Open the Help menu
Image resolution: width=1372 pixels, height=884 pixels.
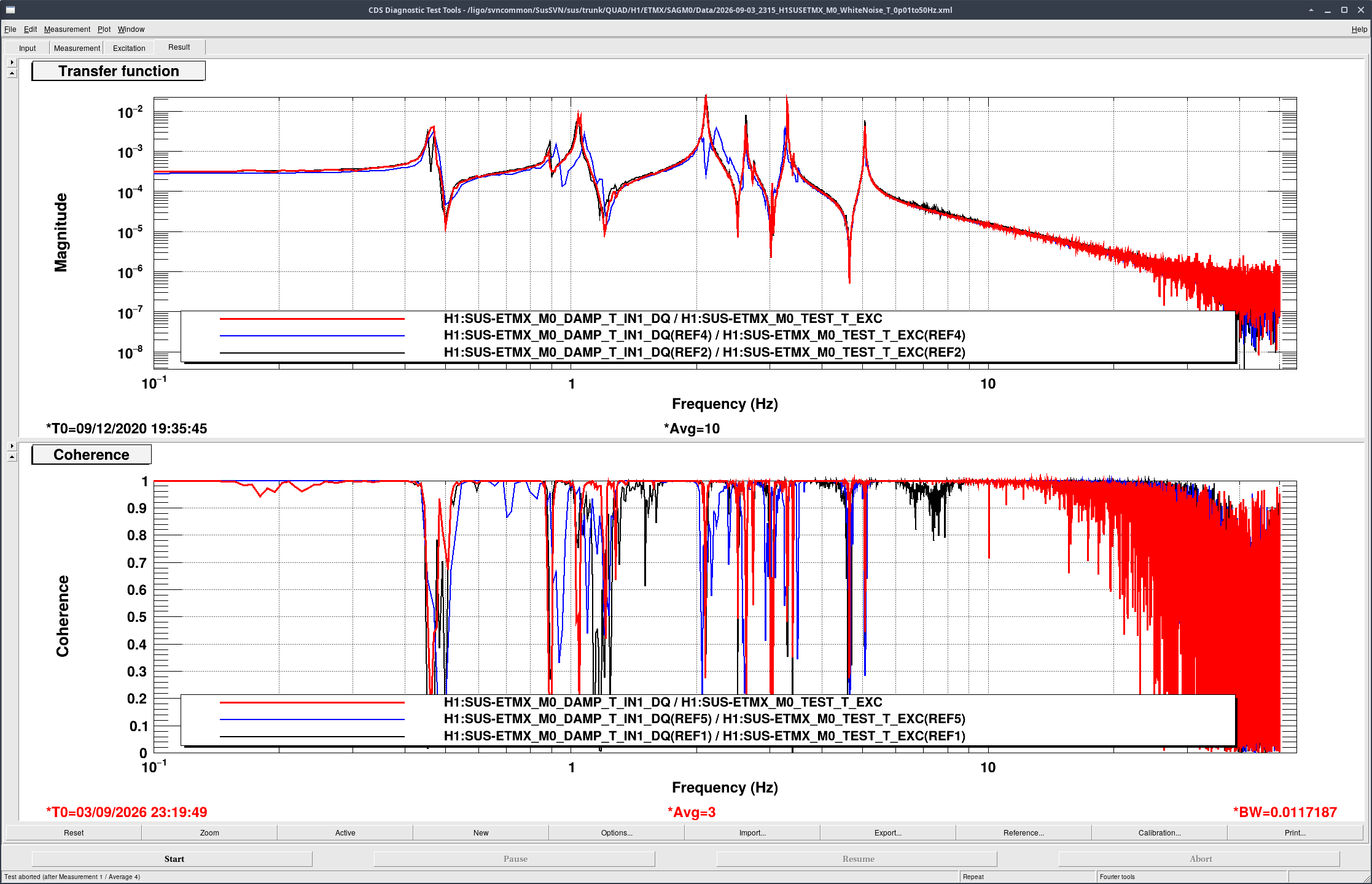click(x=1359, y=29)
